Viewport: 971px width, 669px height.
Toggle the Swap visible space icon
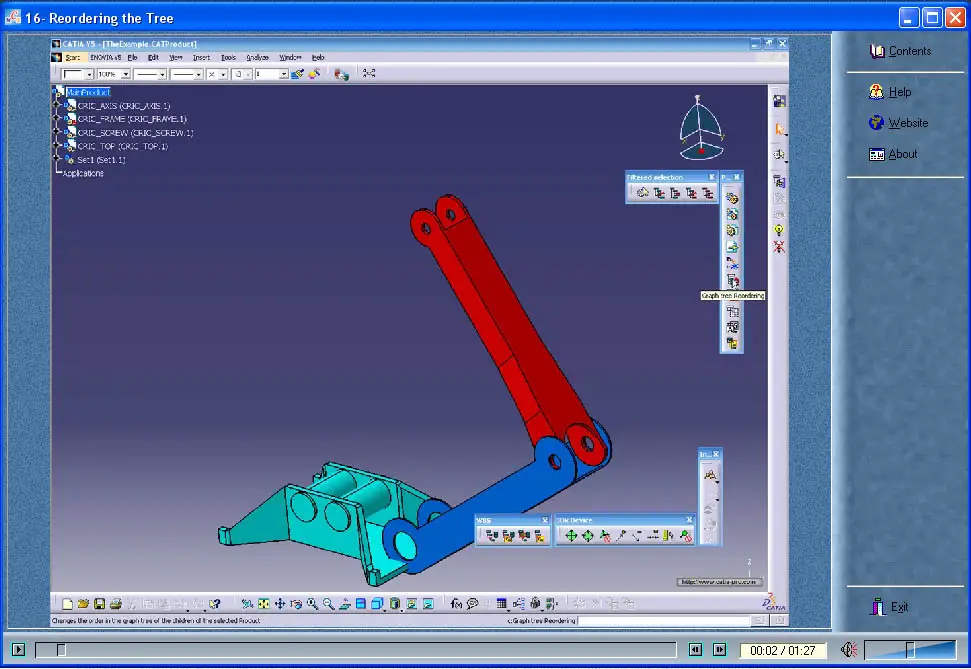pyautogui.click(x=428, y=603)
